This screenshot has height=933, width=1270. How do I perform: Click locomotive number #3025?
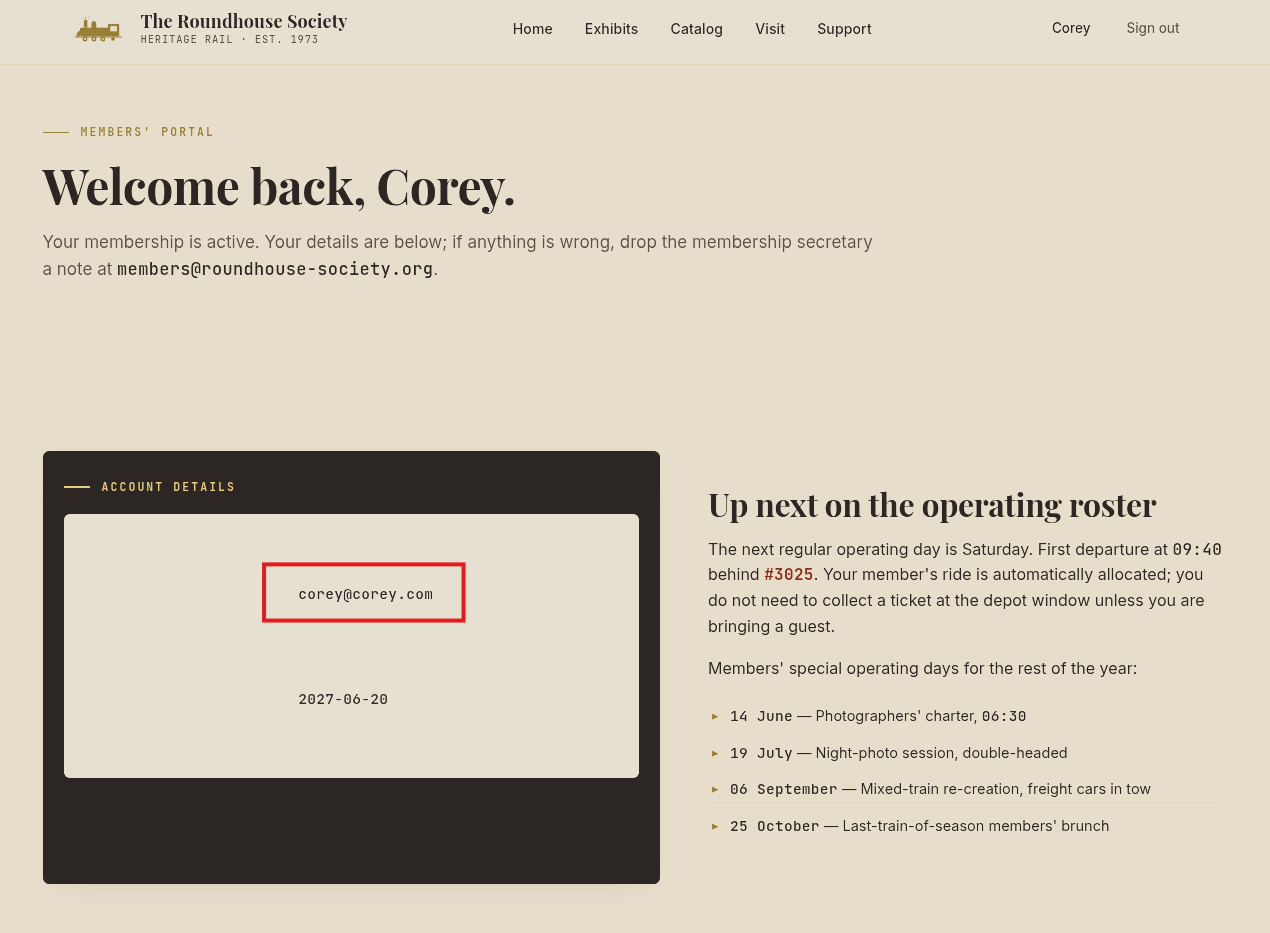pyautogui.click(x=789, y=575)
